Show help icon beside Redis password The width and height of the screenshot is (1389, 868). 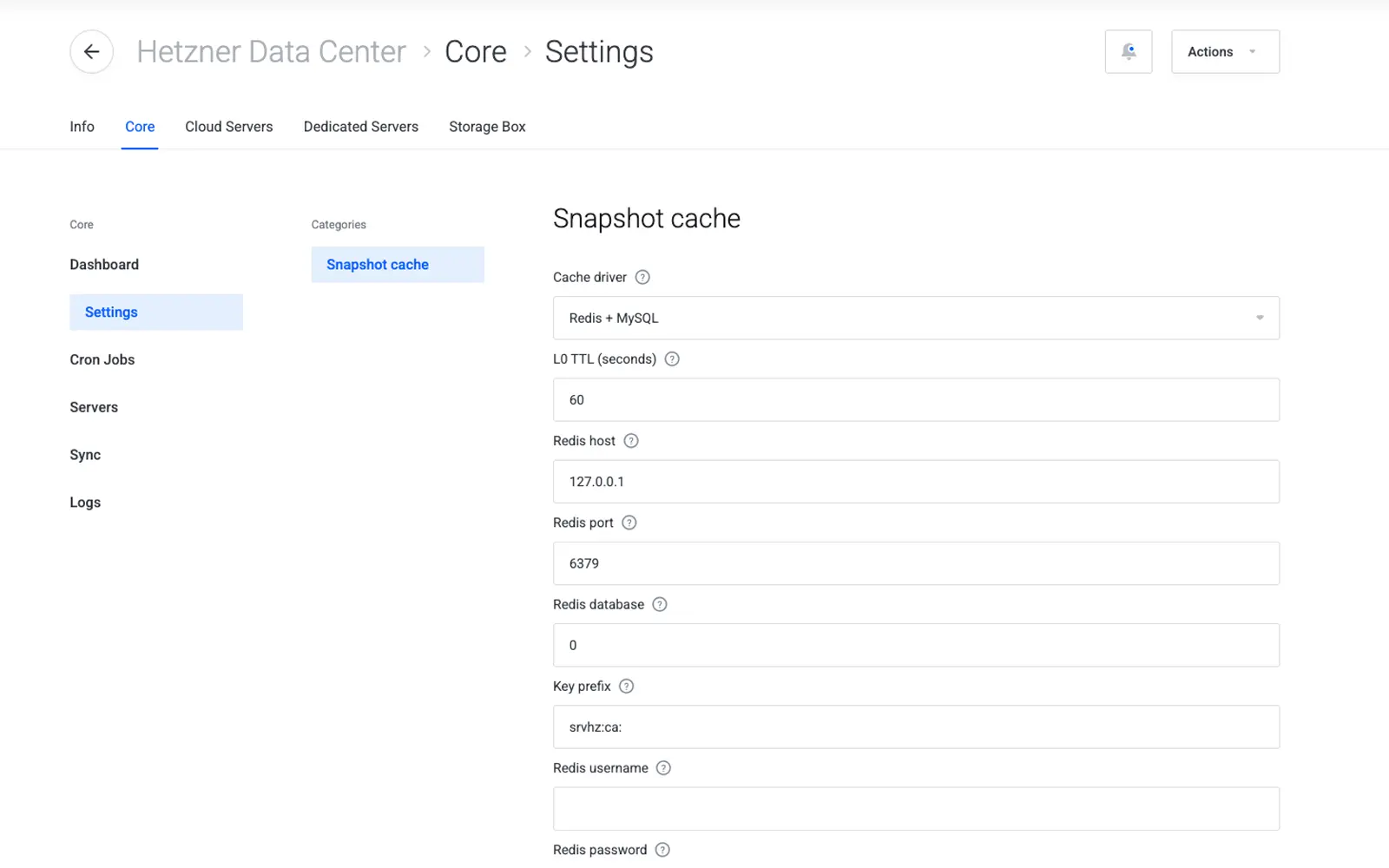pos(662,850)
